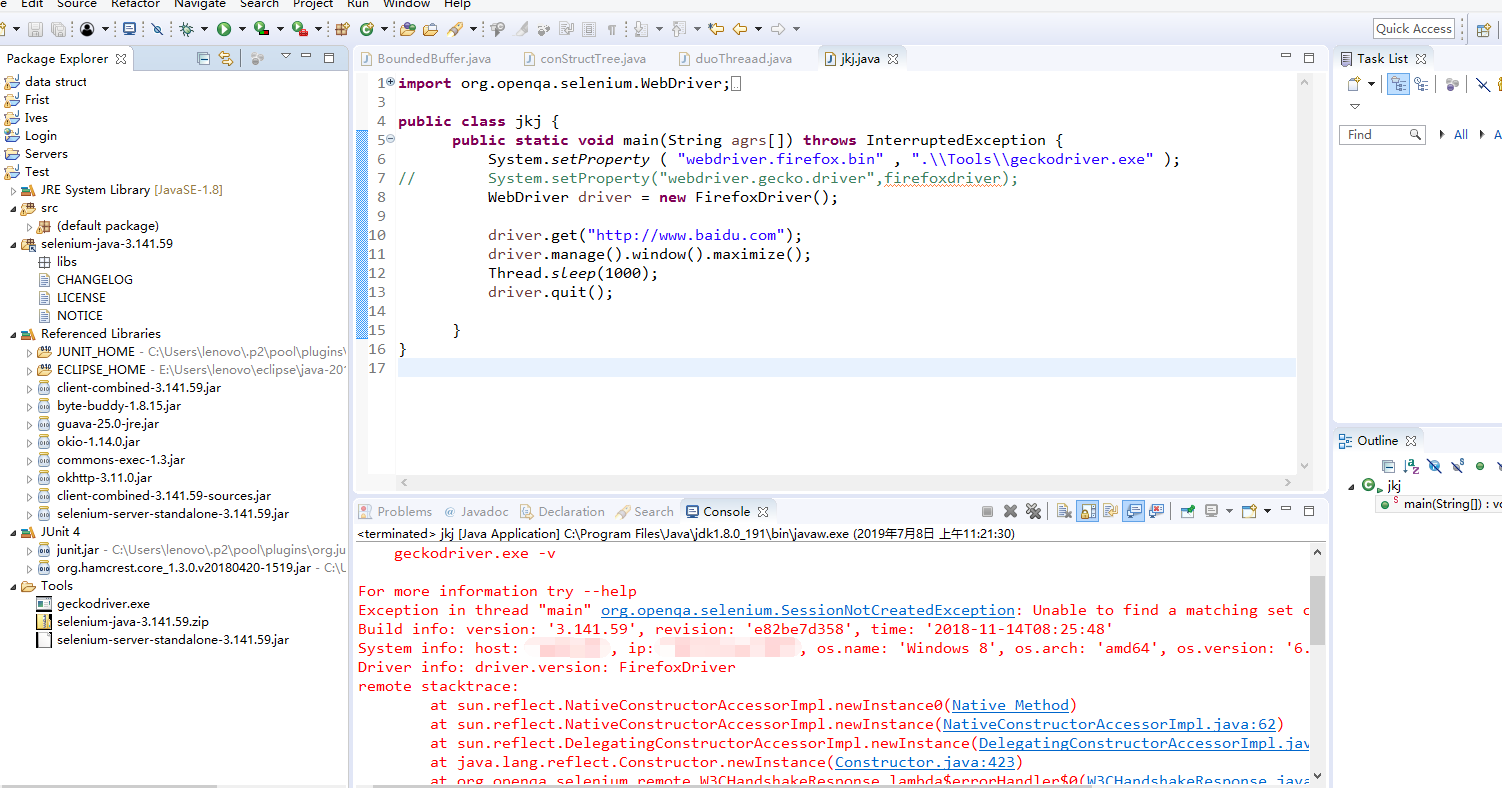Open the Run button dropdown arrow
The image size is (1502, 788).
click(x=242, y=29)
